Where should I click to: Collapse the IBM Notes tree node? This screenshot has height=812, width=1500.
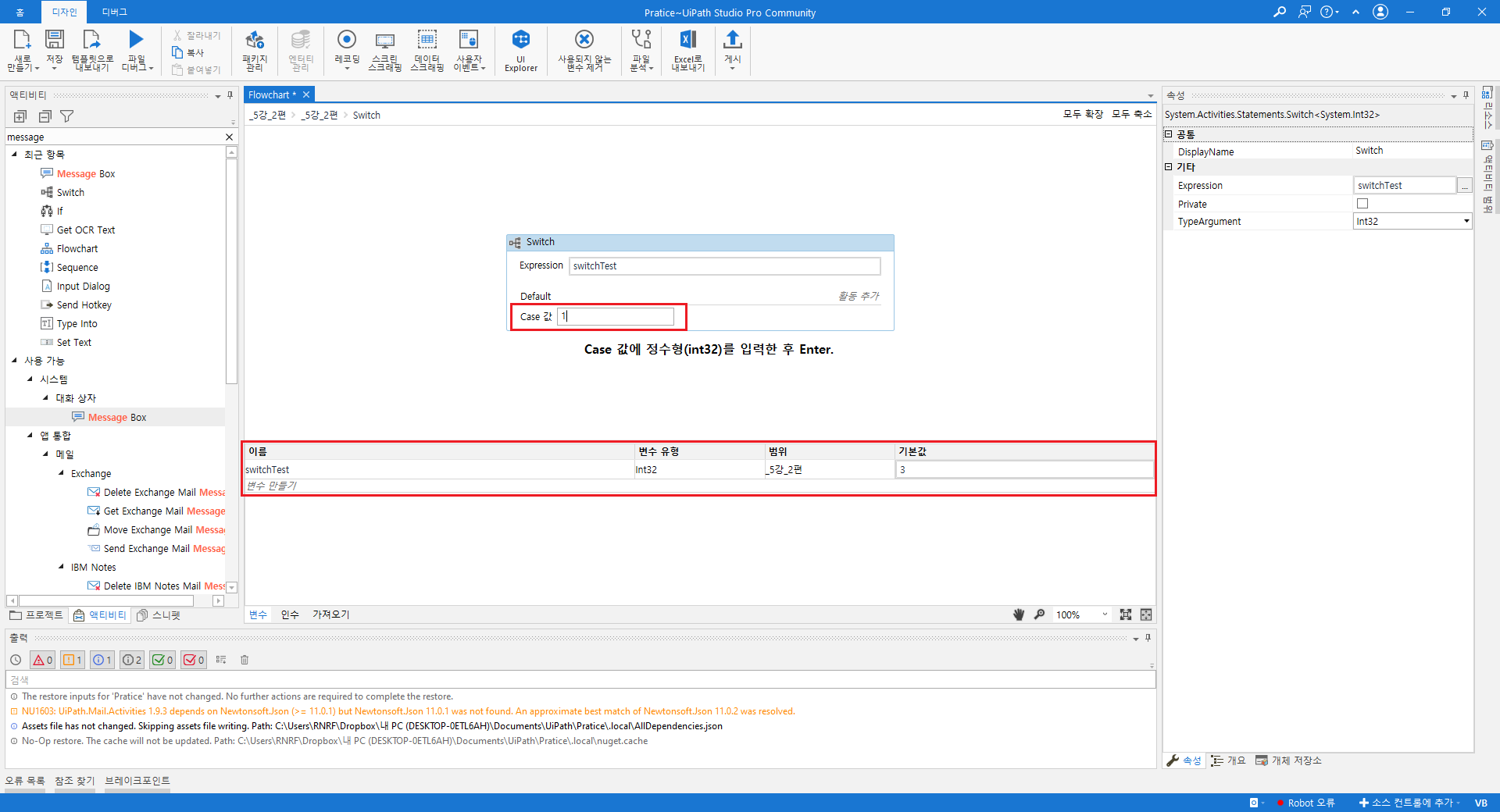[61, 567]
